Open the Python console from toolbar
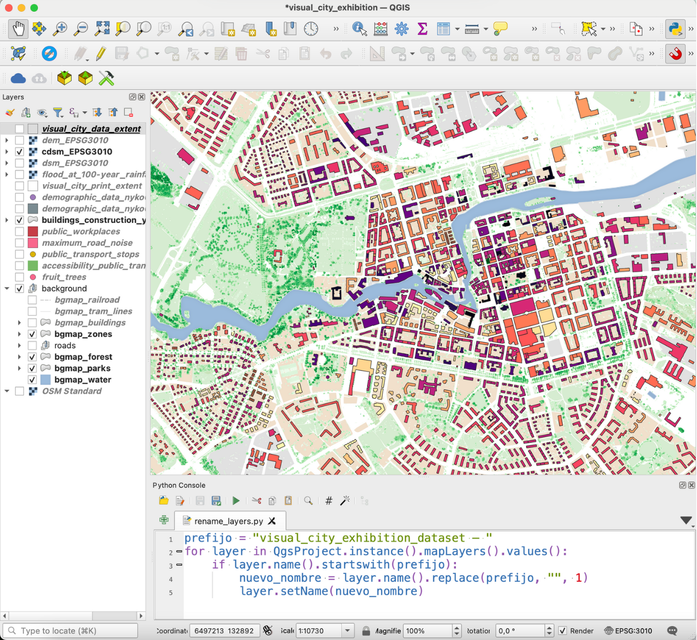This screenshot has width=697, height=640. click(675, 29)
